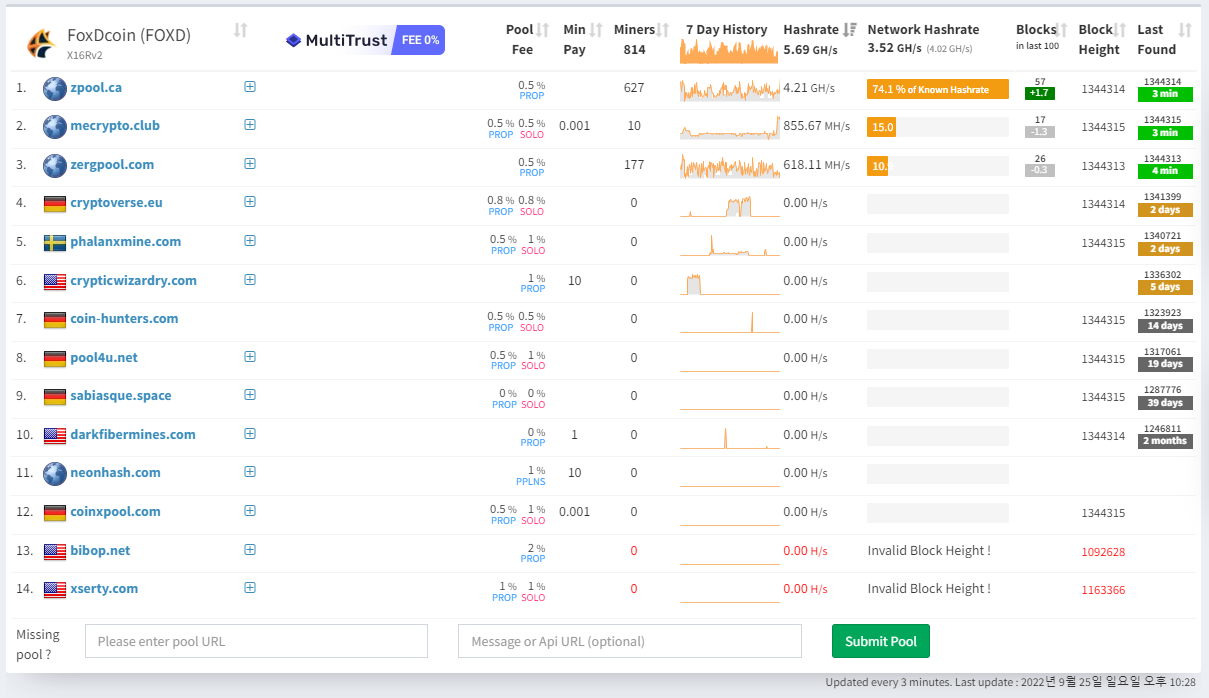Viewport: 1209px width, 698px height.
Task: Sort table by Min Pay column
Action: click(596, 30)
